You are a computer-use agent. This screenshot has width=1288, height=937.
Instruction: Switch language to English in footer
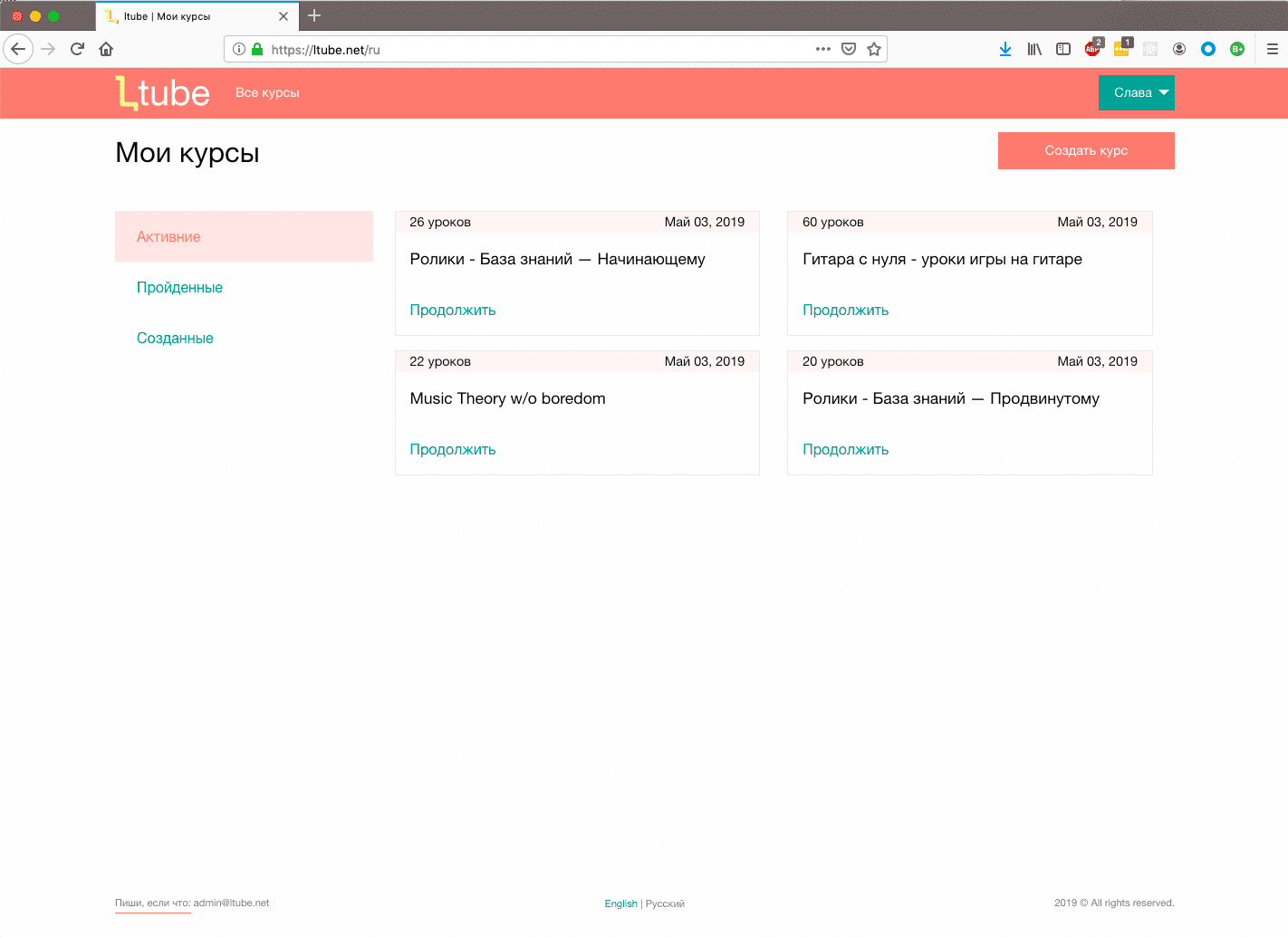(x=620, y=904)
